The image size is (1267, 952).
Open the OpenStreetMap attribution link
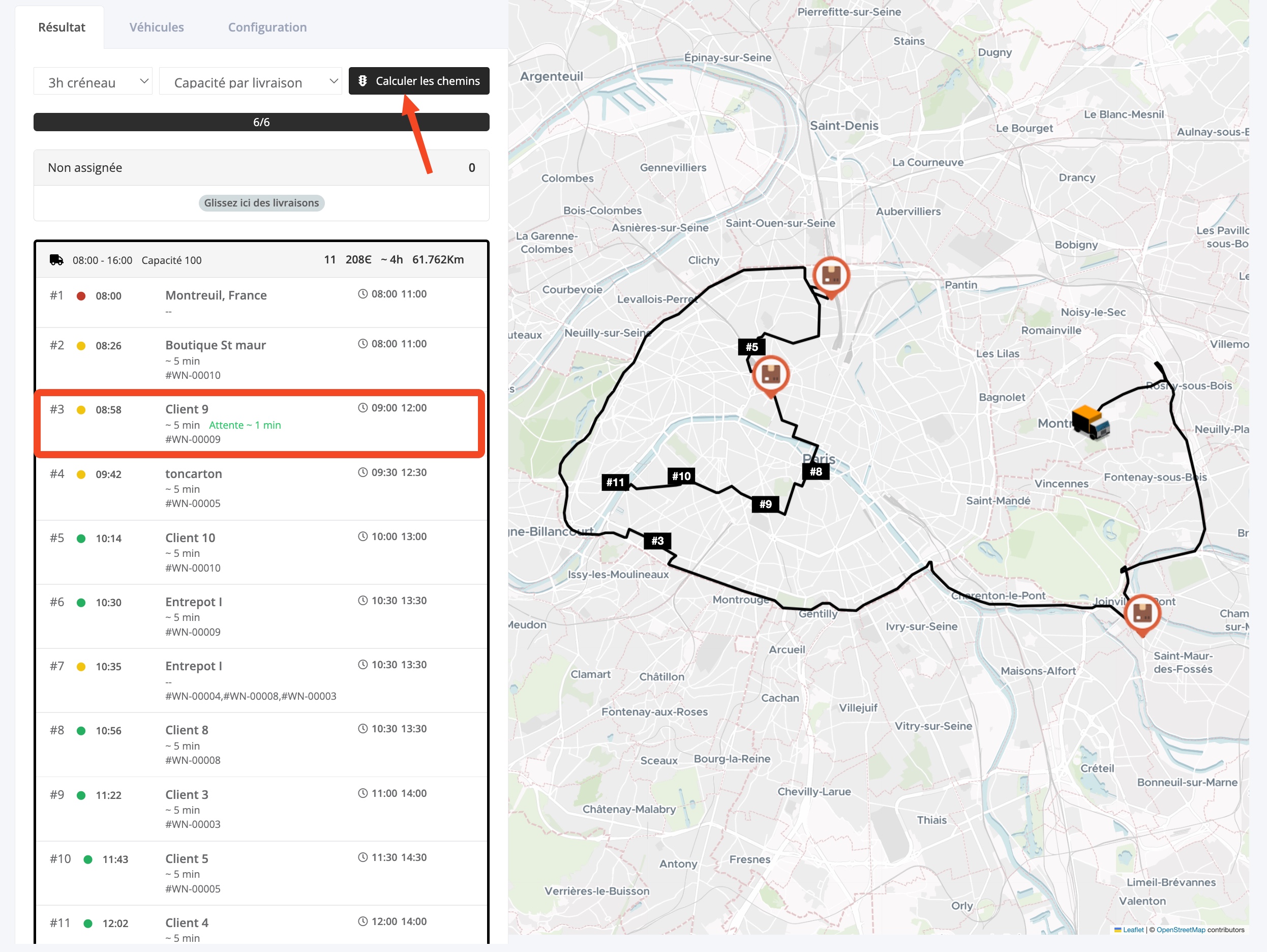coord(1180,930)
